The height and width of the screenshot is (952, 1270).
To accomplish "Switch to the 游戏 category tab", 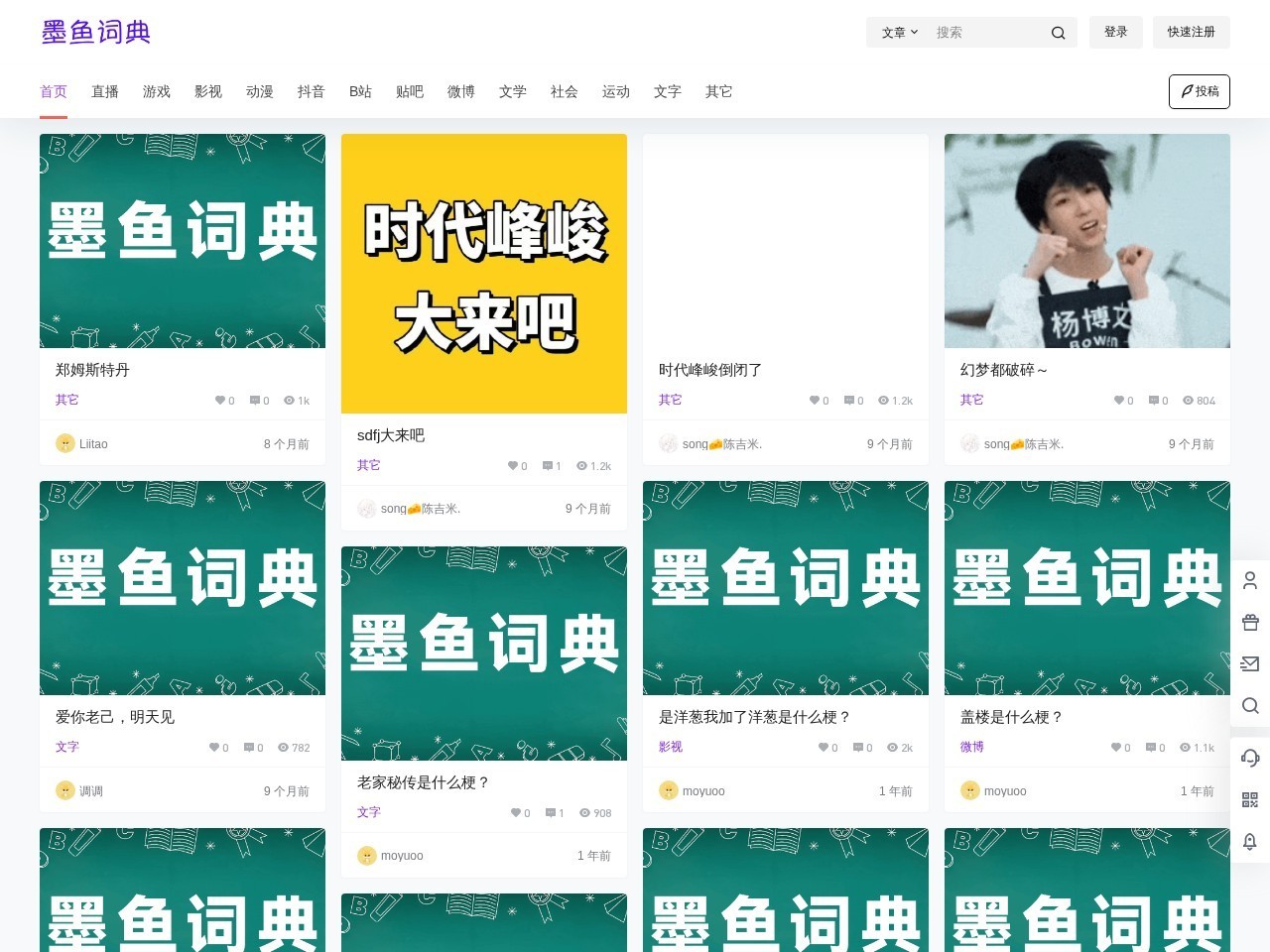I will click(157, 91).
